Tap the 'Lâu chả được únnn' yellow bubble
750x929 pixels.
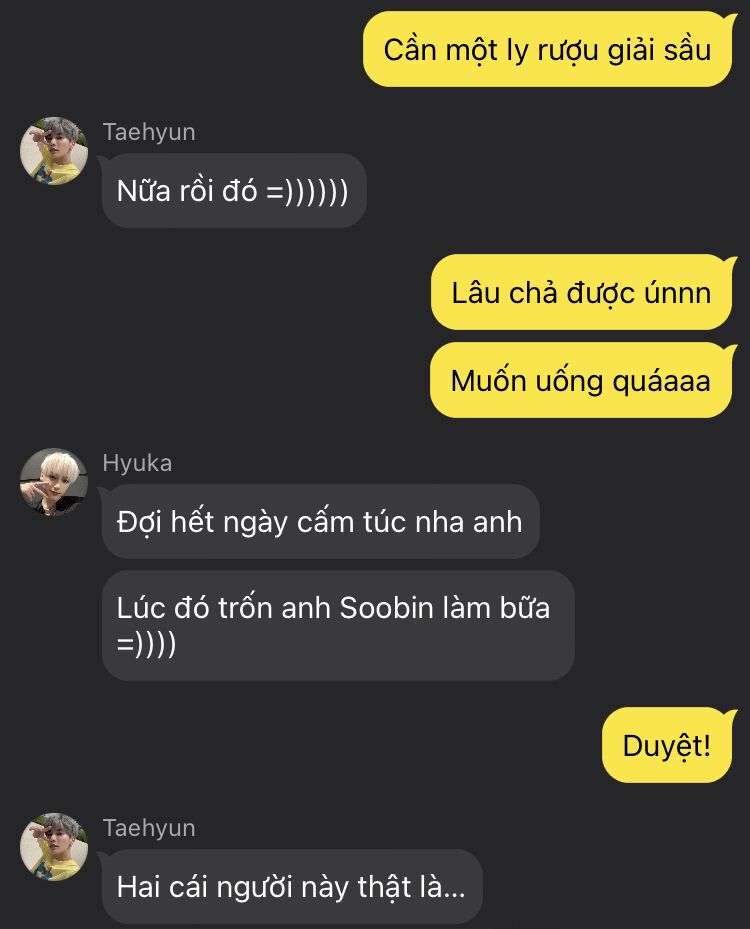tap(582, 292)
